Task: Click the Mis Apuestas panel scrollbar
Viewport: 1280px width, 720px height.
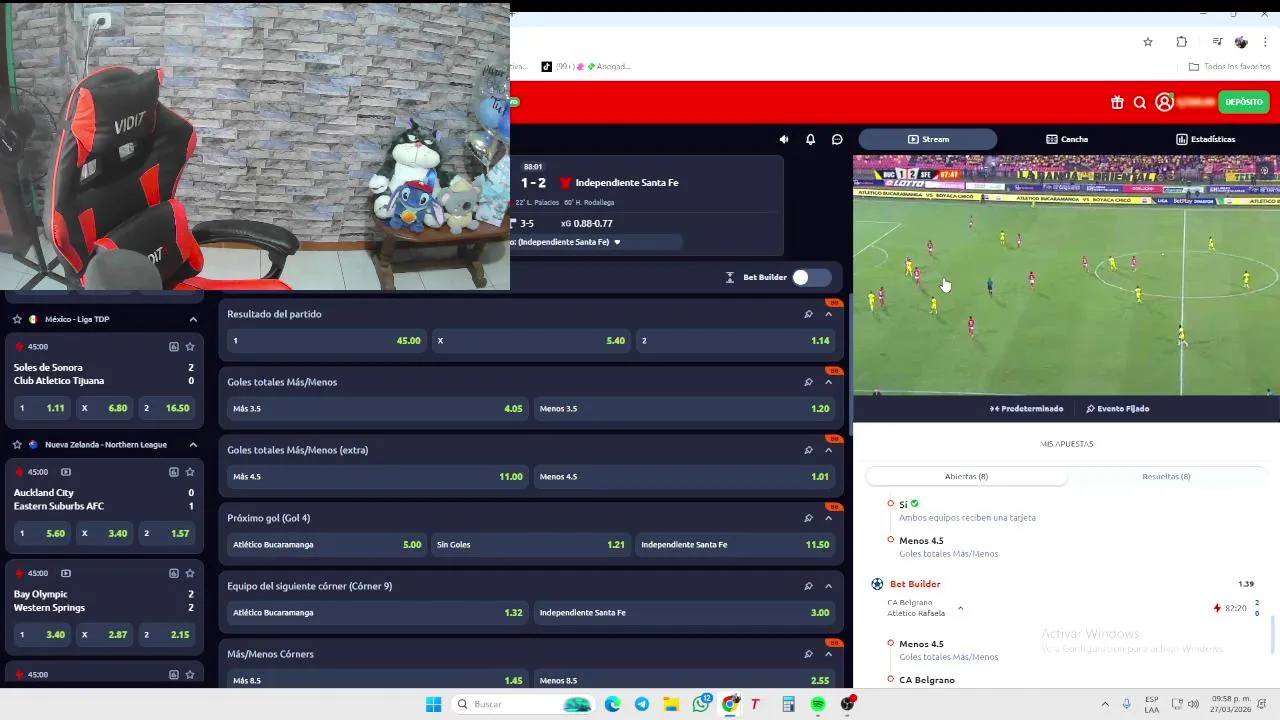Action: pyautogui.click(x=1273, y=634)
